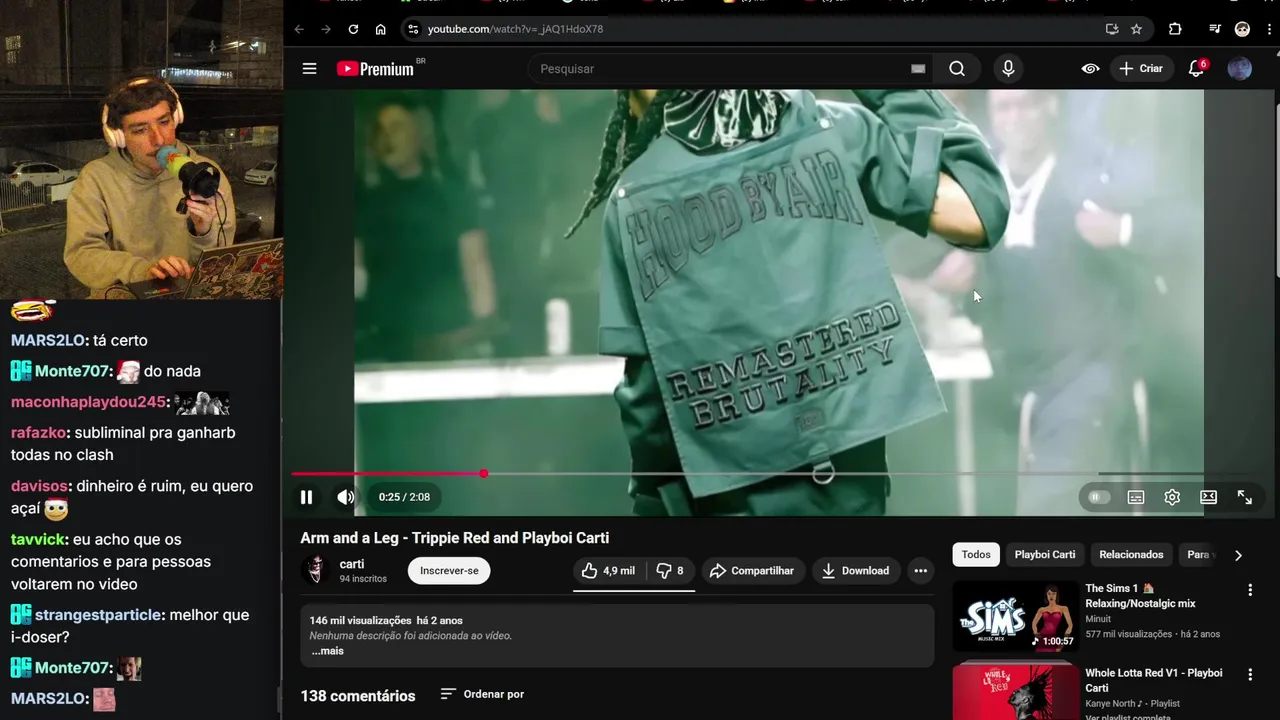Click 146 mil visualizações text
The width and height of the screenshot is (1280, 720).
click(x=360, y=621)
